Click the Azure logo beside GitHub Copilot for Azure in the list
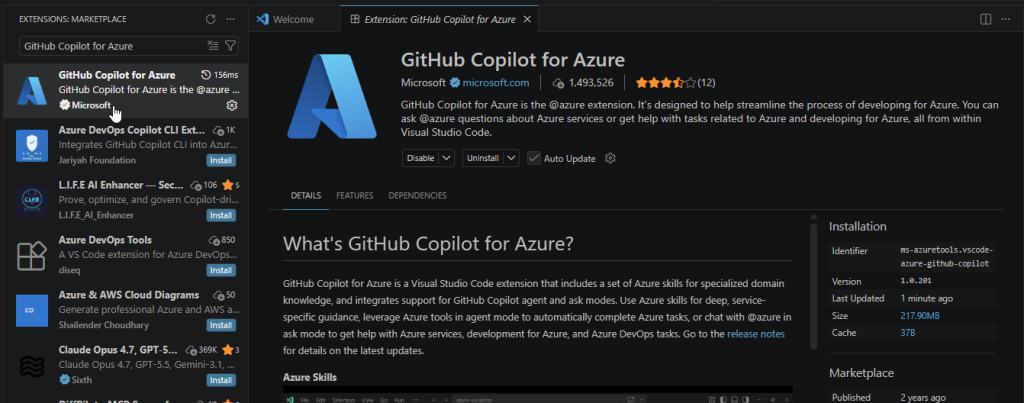 pyautogui.click(x=32, y=90)
